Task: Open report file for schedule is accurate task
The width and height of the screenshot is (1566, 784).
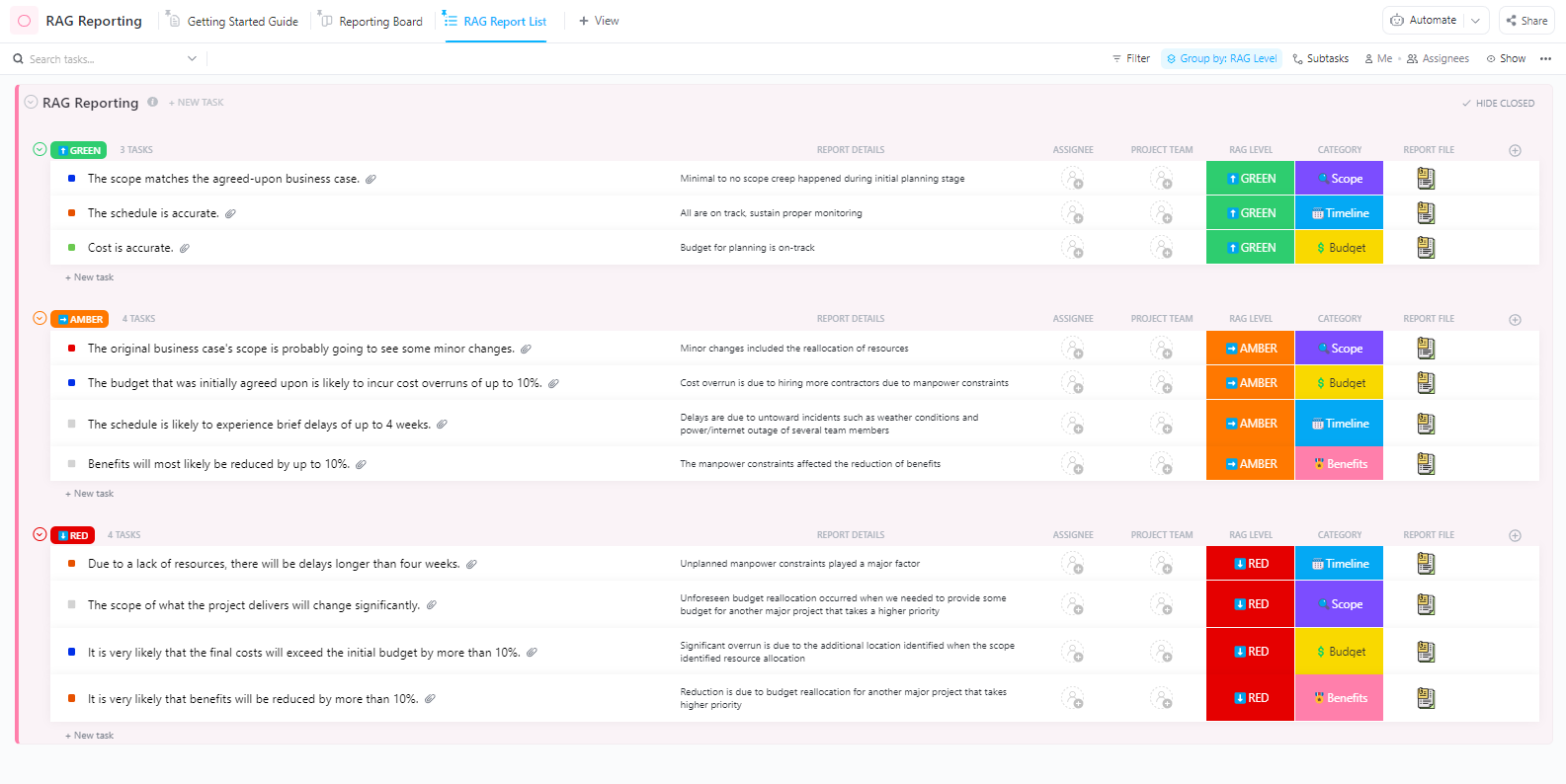Action: tap(1426, 213)
